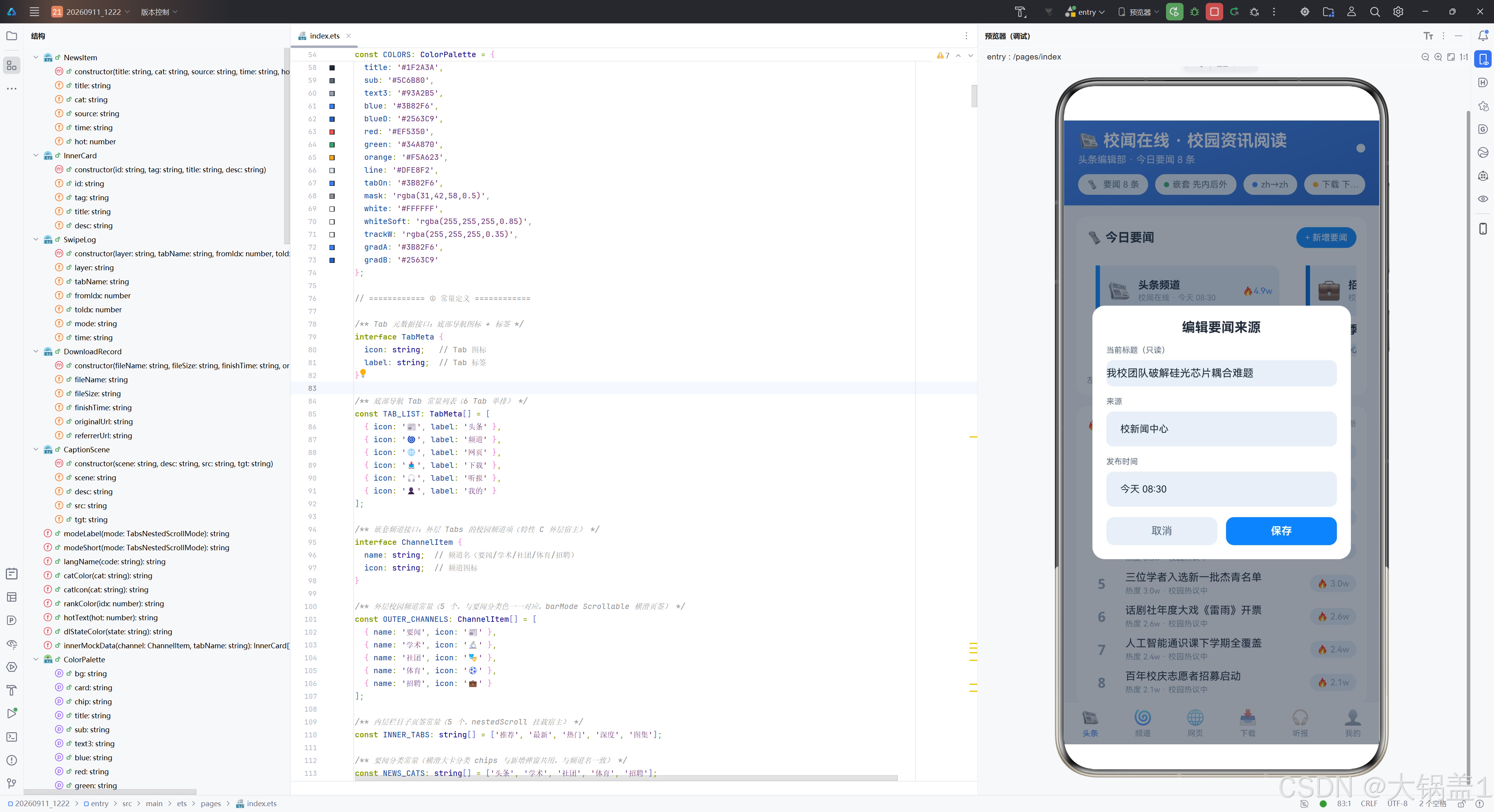Toggle the eye inspector icon in the right sidebar

[x=1483, y=199]
